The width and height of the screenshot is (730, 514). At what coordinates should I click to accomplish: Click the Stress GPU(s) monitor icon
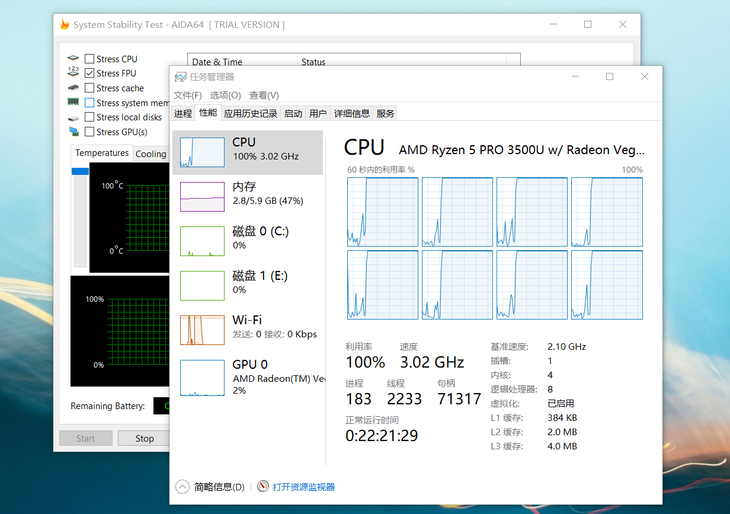pyautogui.click(x=74, y=132)
